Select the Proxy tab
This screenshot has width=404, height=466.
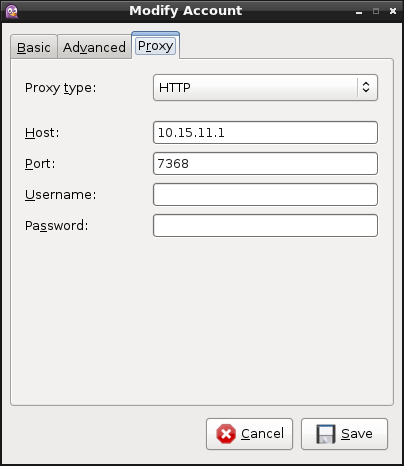155,45
